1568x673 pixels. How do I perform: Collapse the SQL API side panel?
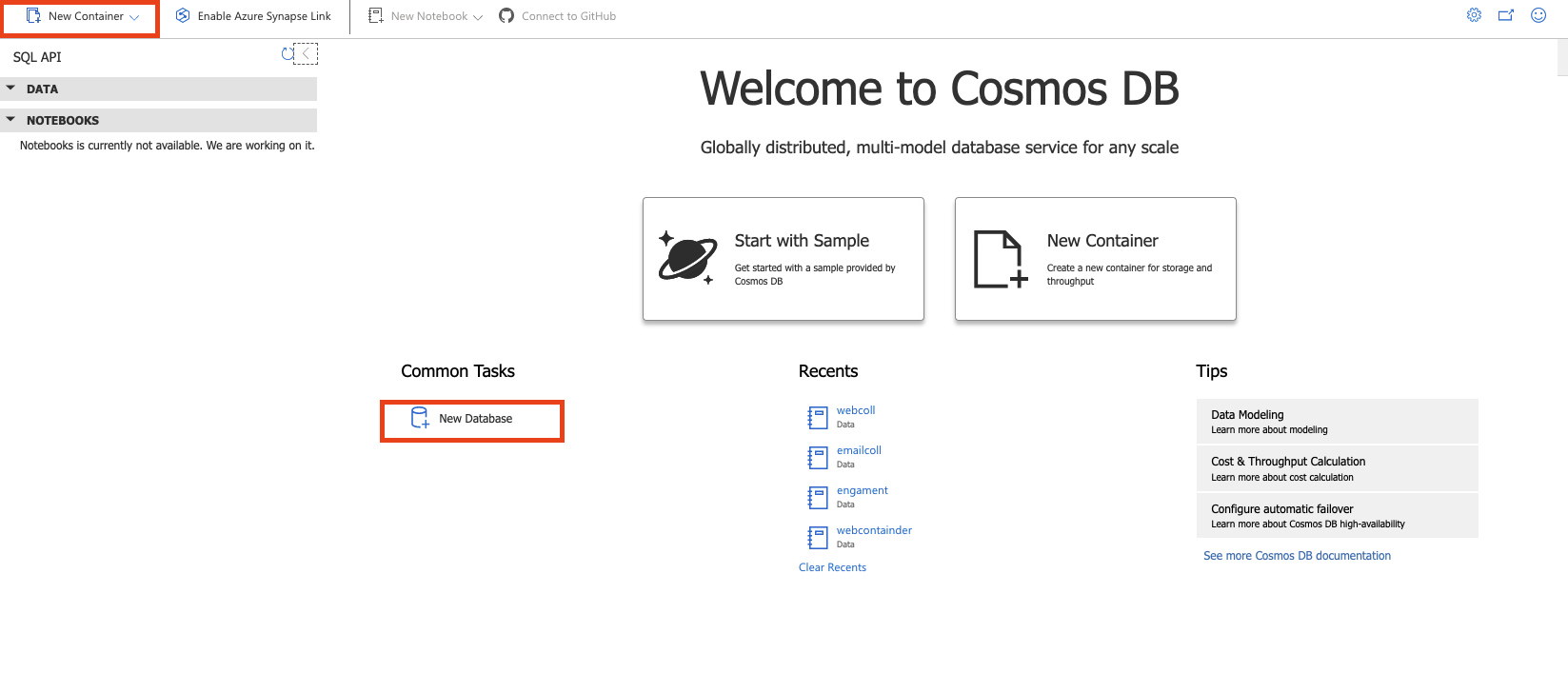(306, 54)
